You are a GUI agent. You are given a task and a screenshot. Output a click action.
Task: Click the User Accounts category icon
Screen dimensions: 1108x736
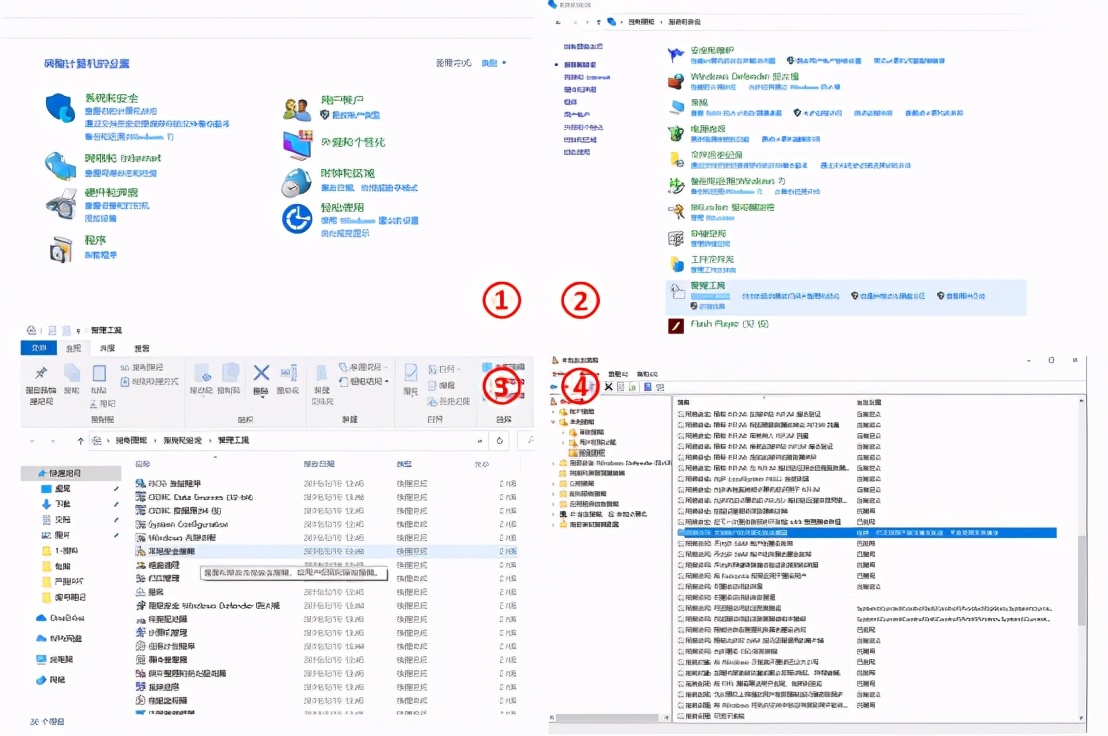point(297,108)
